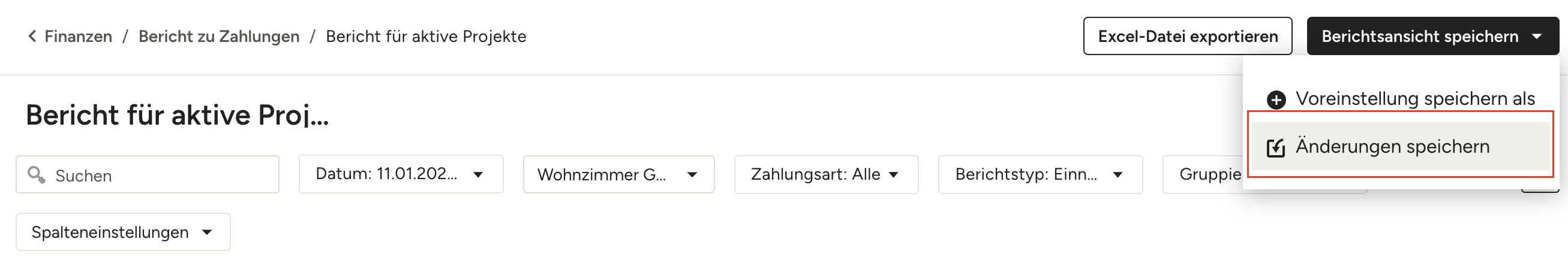Click into the Suchen search field

pos(158,175)
